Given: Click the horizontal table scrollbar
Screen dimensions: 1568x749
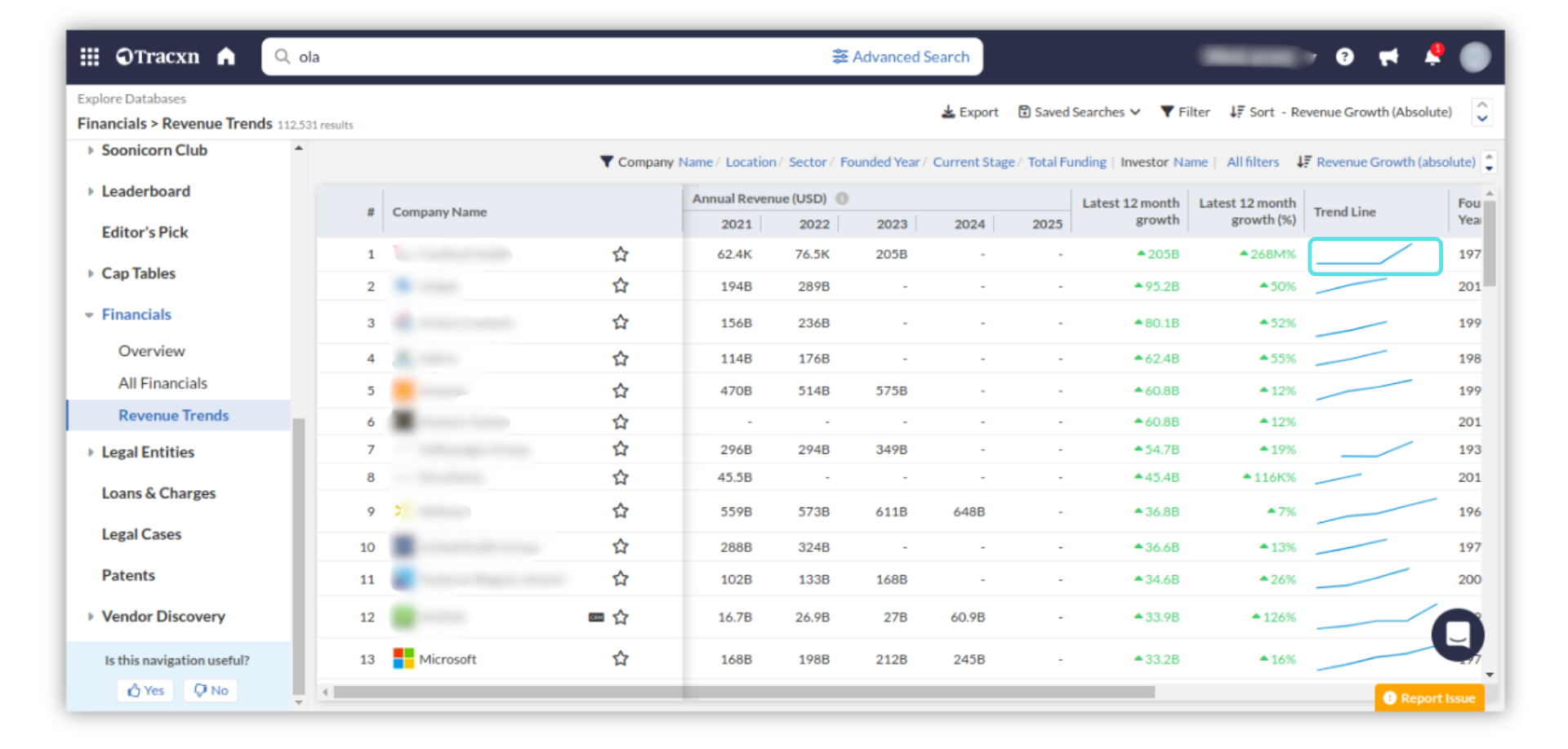Looking at the screenshot, I should pyautogui.click(x=743, y=692).
